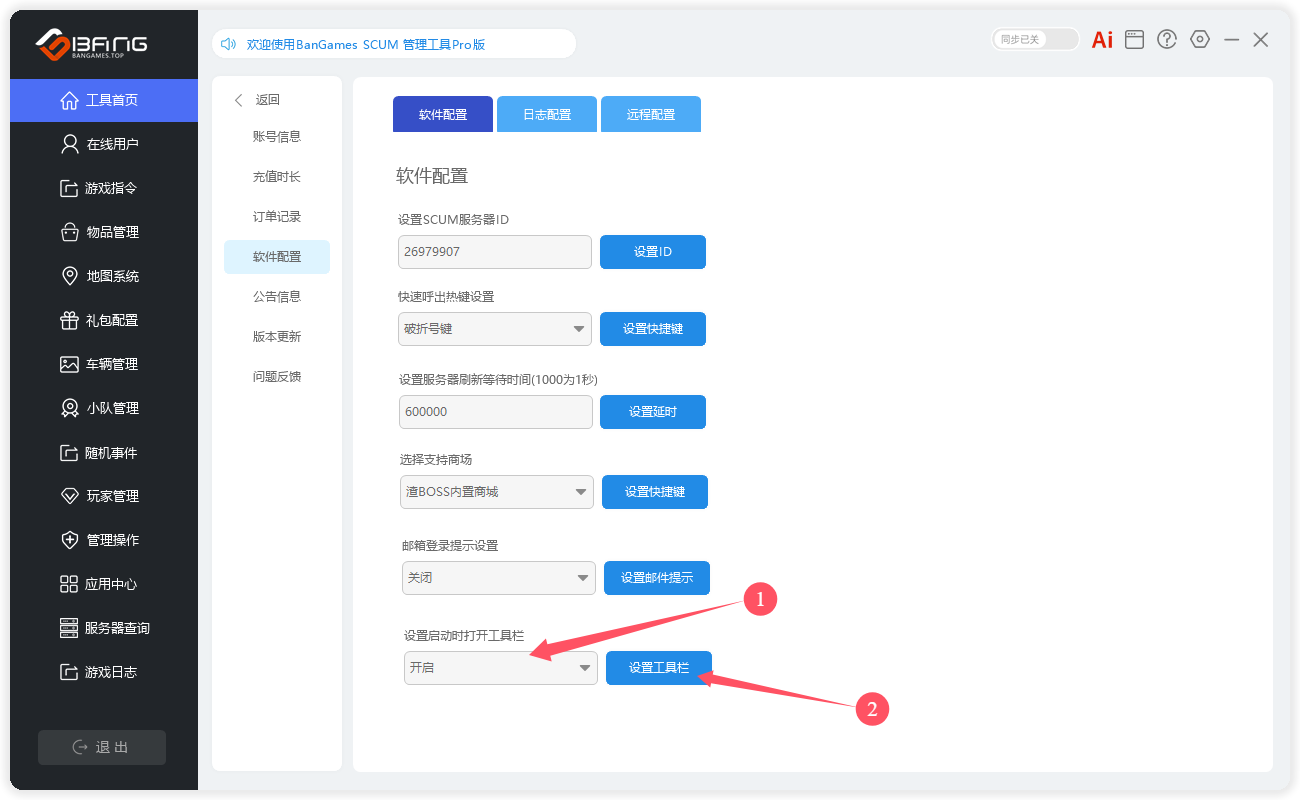Screen dimensions: 1300x800
Task: Open the help question mark icon
Action: coord(1167,39)
